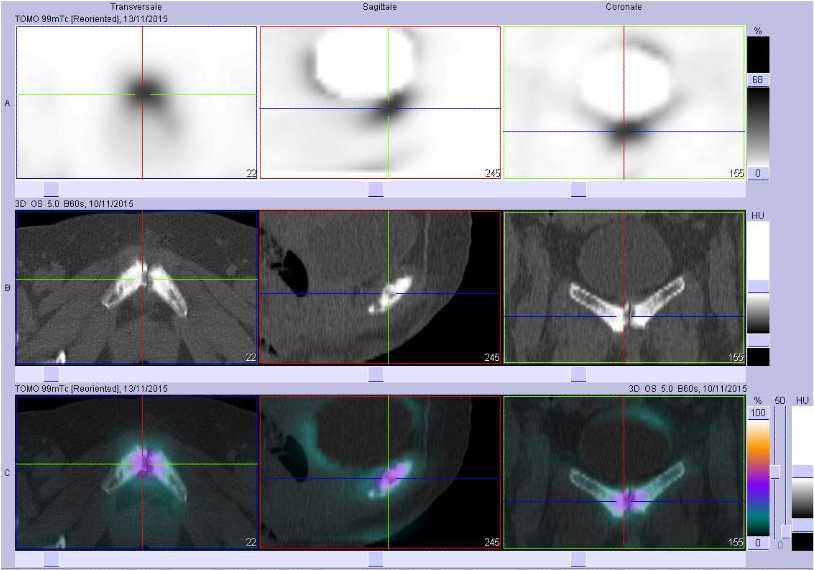
Task: Select the SPECT sagittal view in row A
Action: 380,102
